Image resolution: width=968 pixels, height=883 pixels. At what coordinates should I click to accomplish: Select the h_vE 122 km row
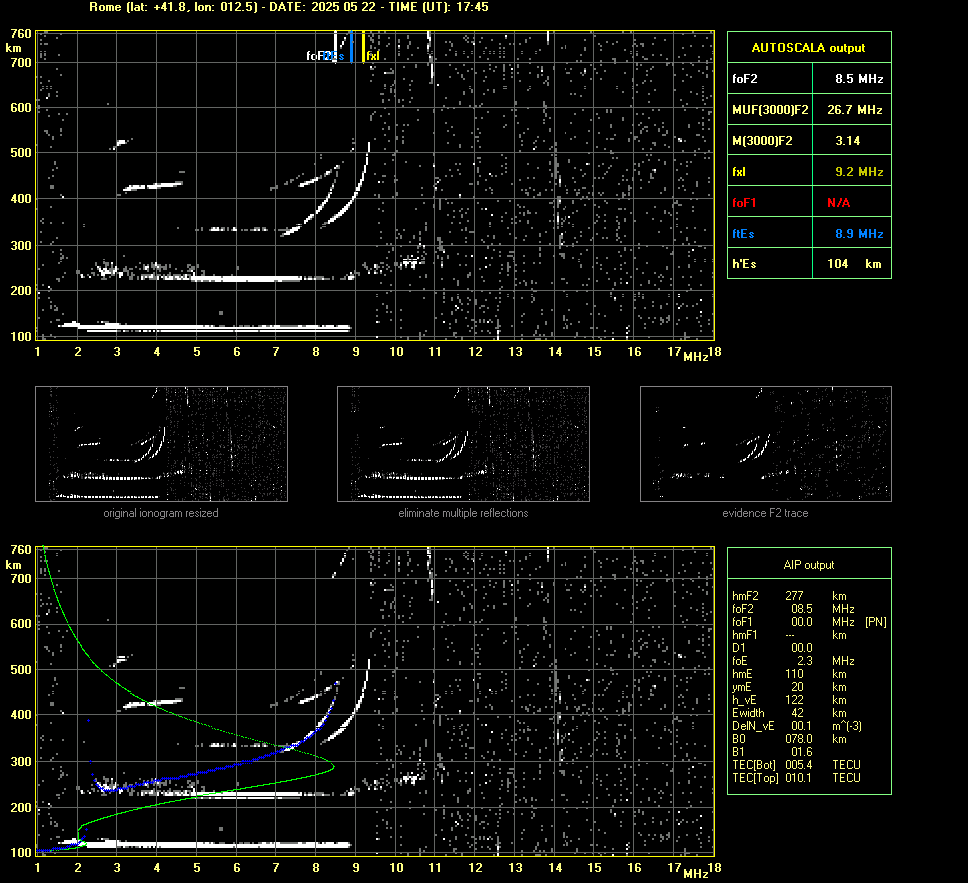pyautogui.click(x=790, y=700)
